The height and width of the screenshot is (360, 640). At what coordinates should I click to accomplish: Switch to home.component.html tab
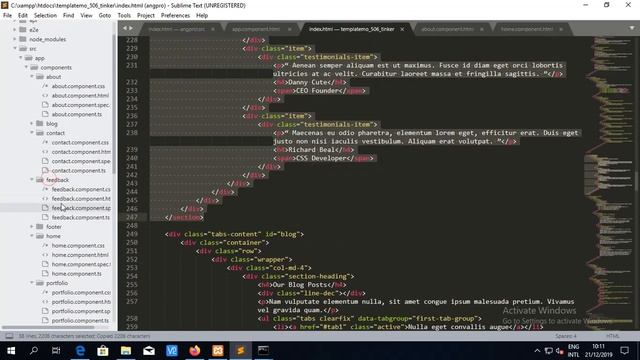point(527,29)
